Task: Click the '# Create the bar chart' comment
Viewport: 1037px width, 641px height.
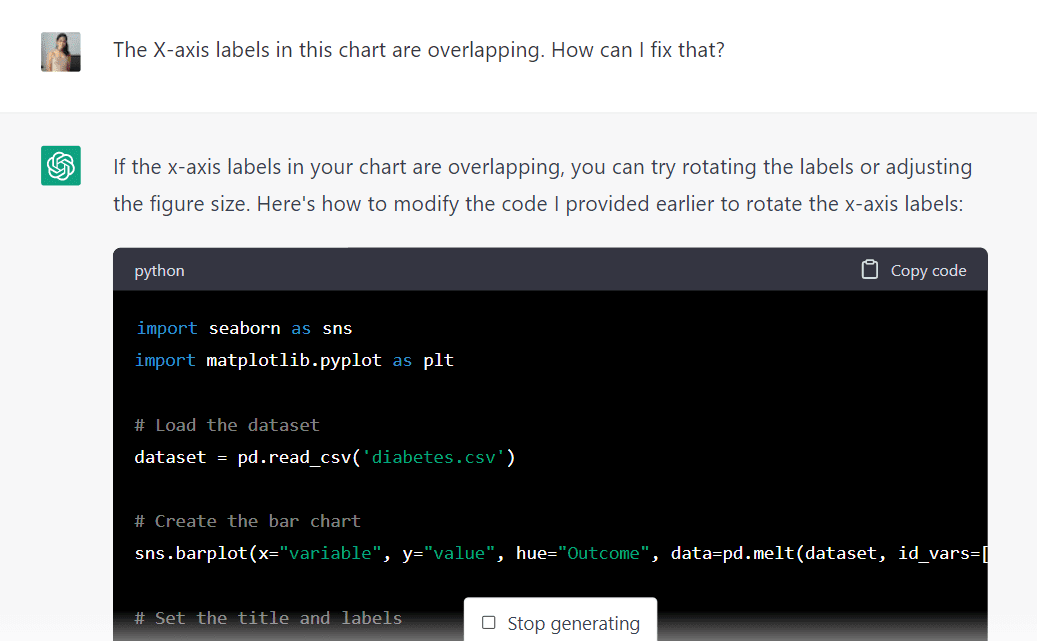Action: (248, 521)
